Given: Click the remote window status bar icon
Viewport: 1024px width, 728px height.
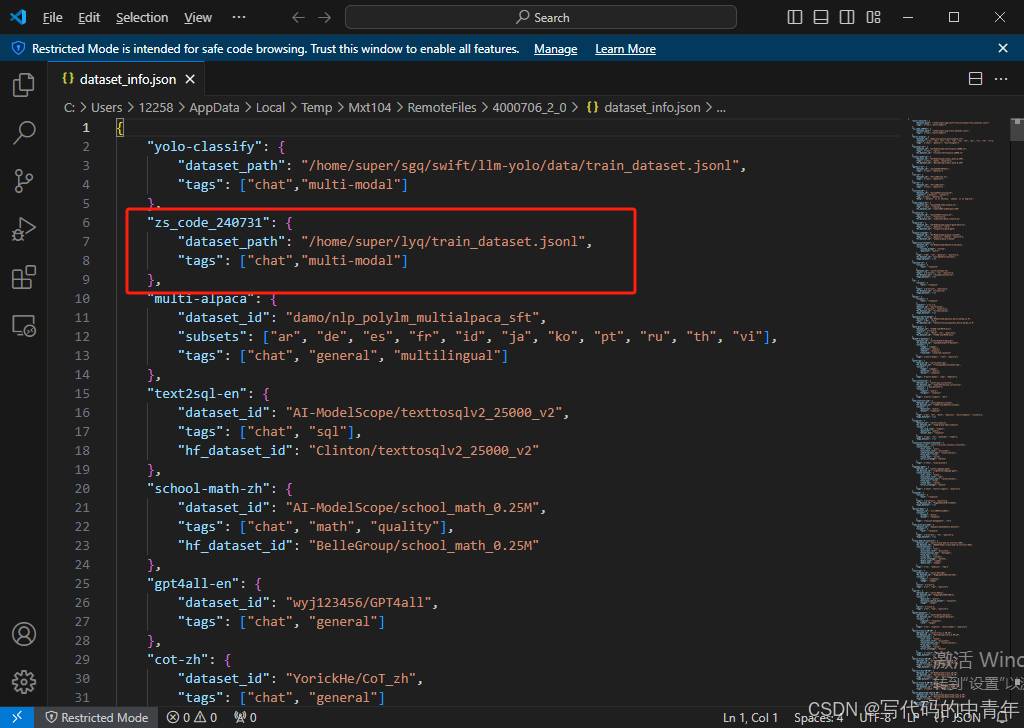Looking at the screenshot, I should [17, 717].
